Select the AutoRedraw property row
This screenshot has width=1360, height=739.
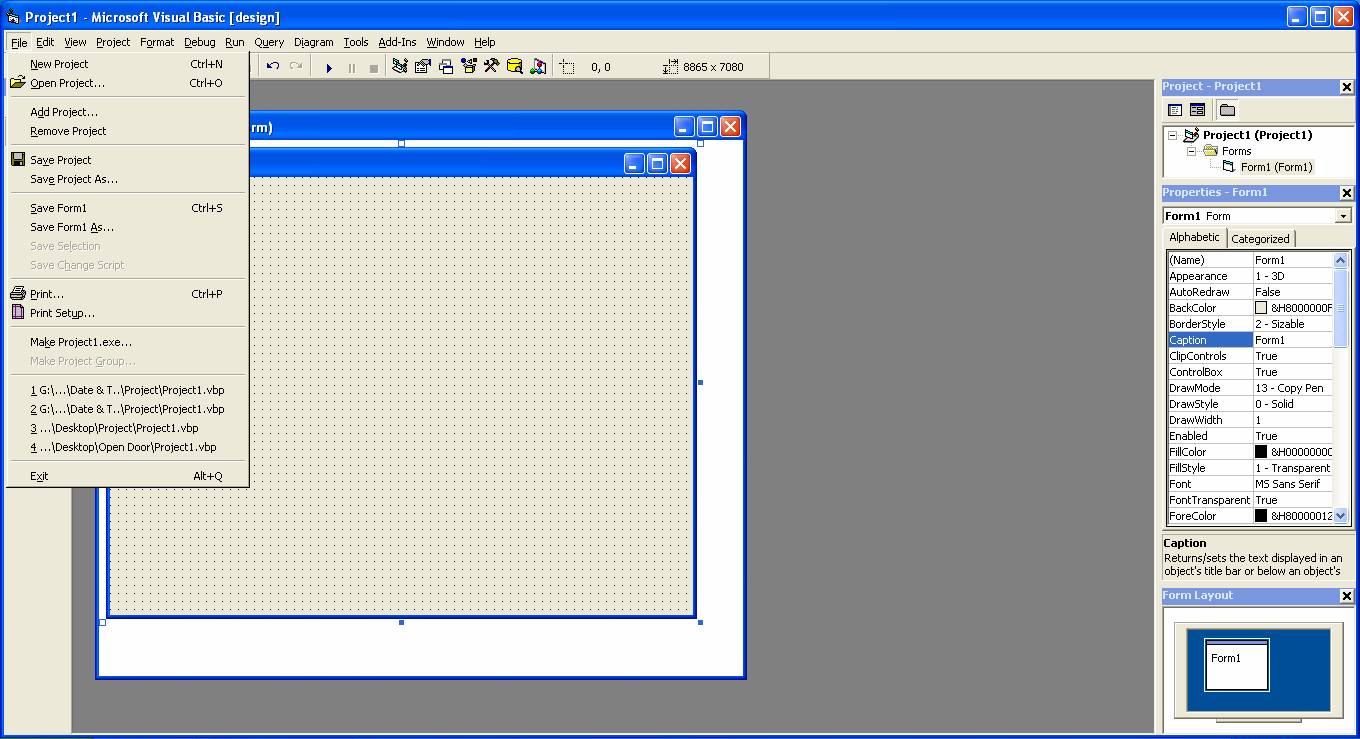1249,292
